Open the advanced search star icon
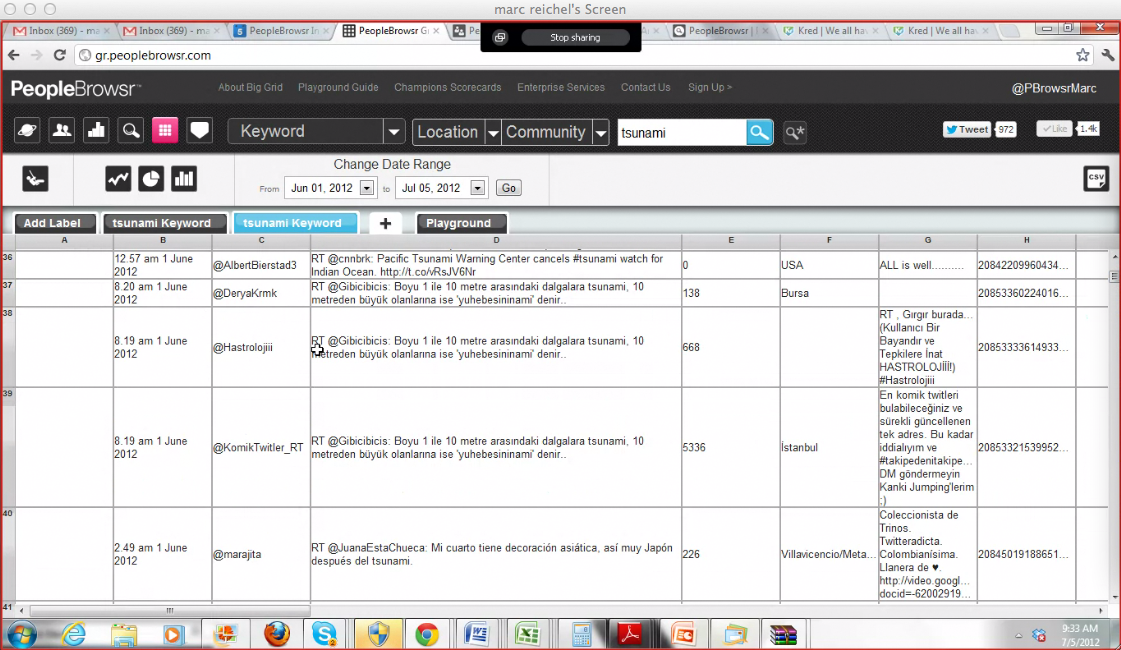This screenshot has width=1121, height=650. (x=794, y=132)
